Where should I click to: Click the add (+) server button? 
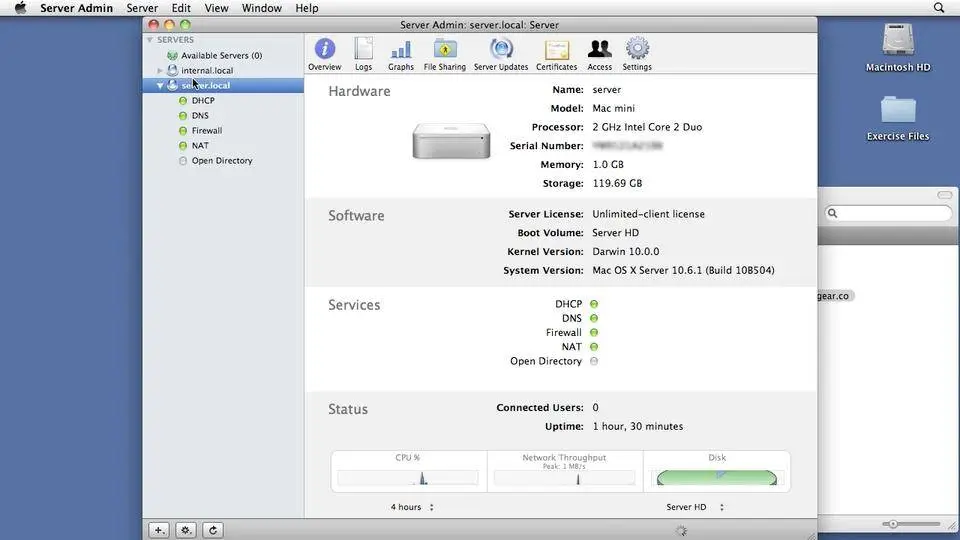point(159,530)
